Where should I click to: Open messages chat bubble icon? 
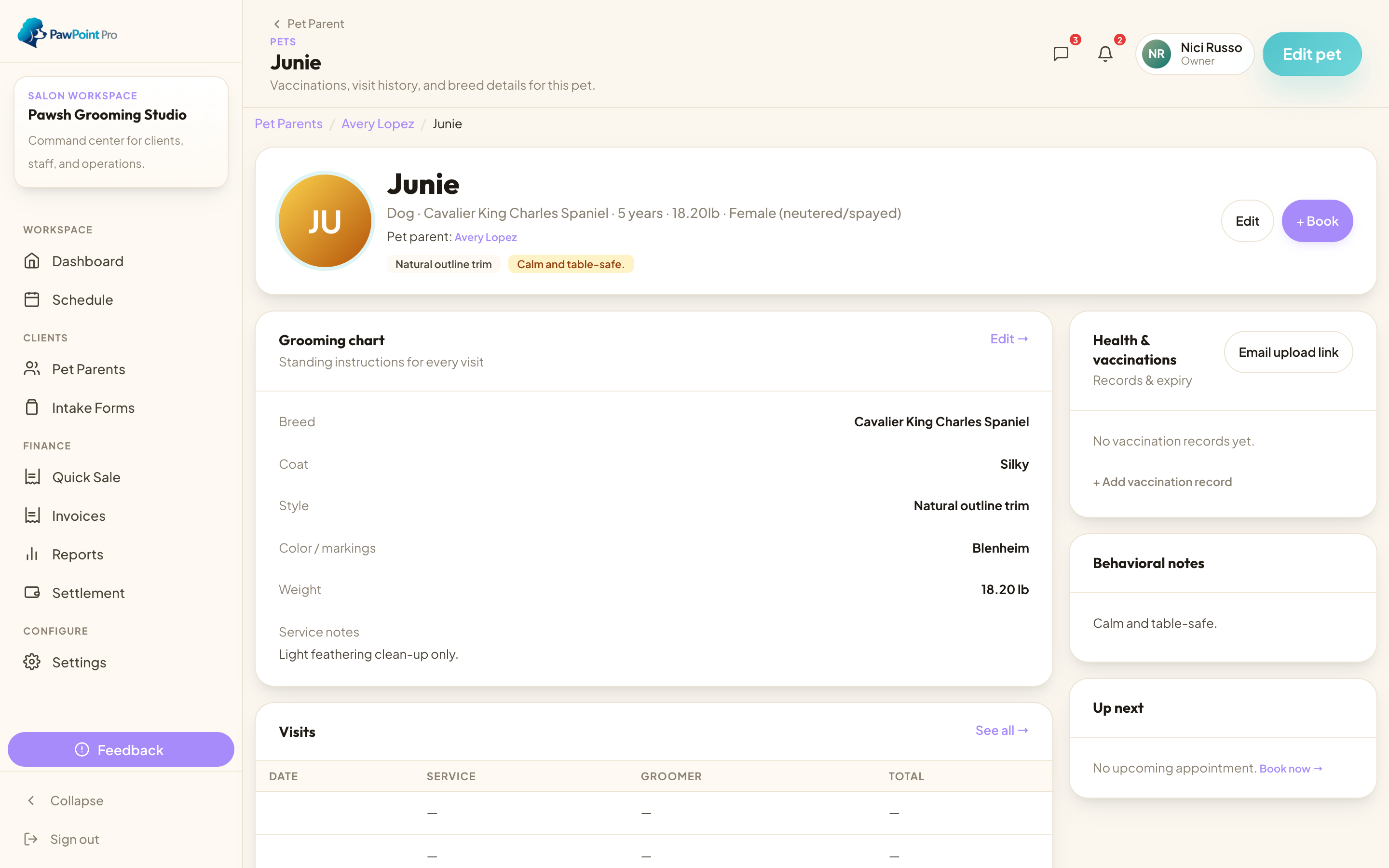click(1061, 54)
